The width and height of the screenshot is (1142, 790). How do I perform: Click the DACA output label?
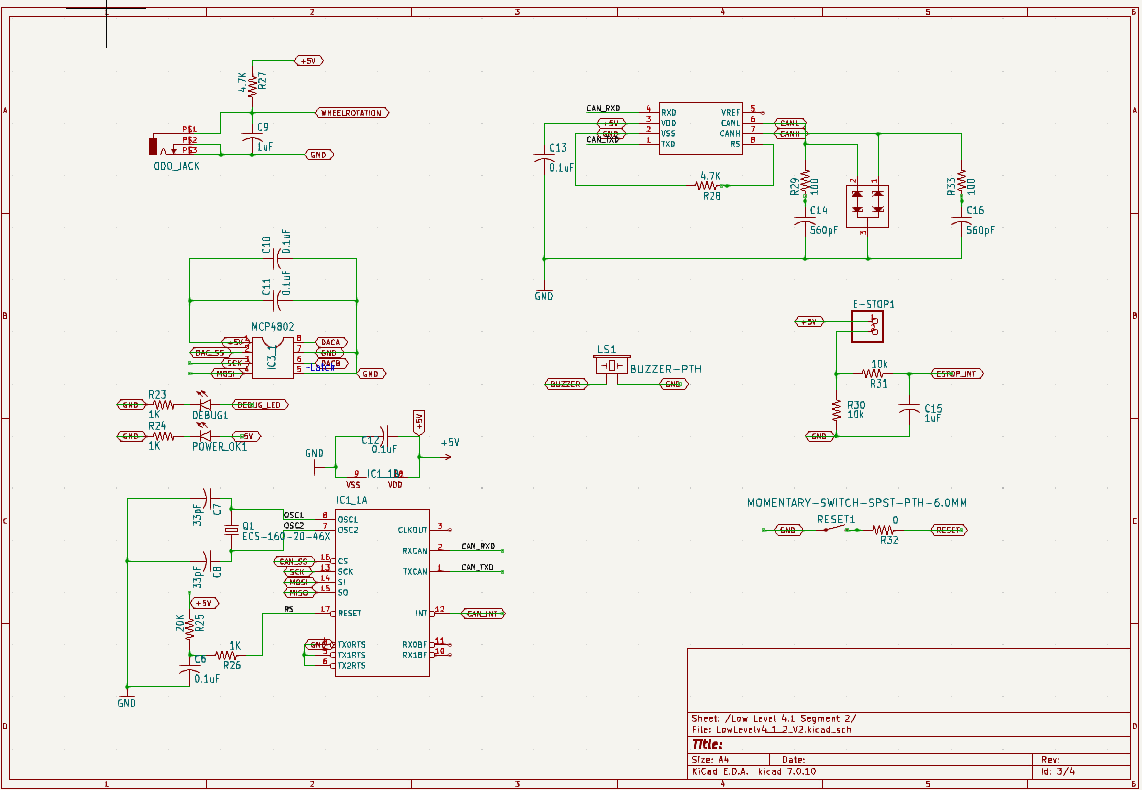[331, 342]
